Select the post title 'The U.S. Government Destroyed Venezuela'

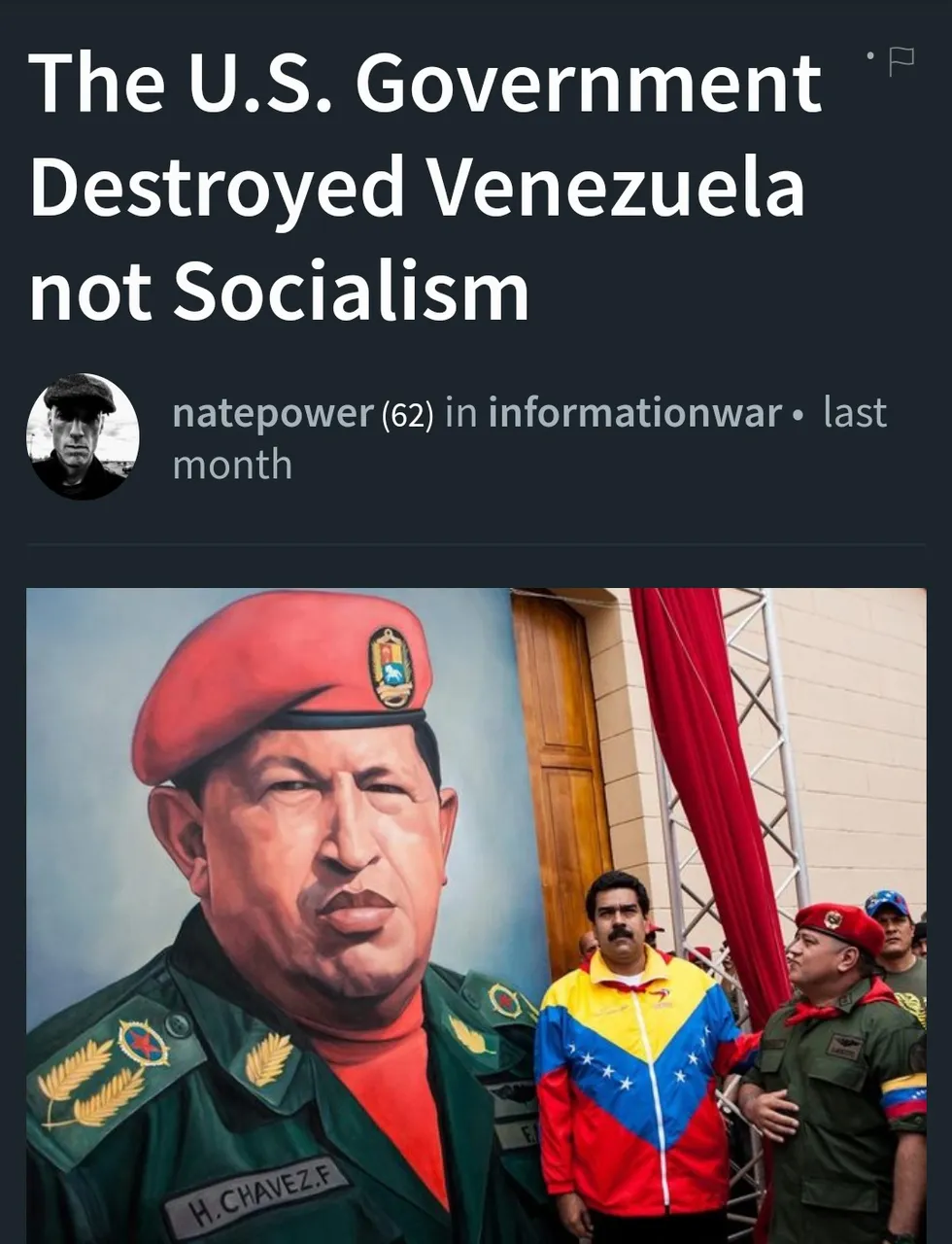click(425, 134)
